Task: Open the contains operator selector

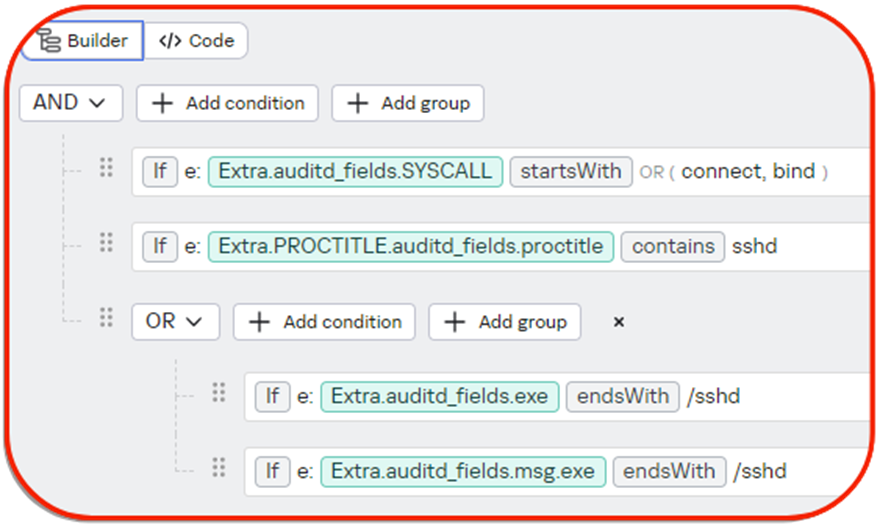Action: [673, 246]
